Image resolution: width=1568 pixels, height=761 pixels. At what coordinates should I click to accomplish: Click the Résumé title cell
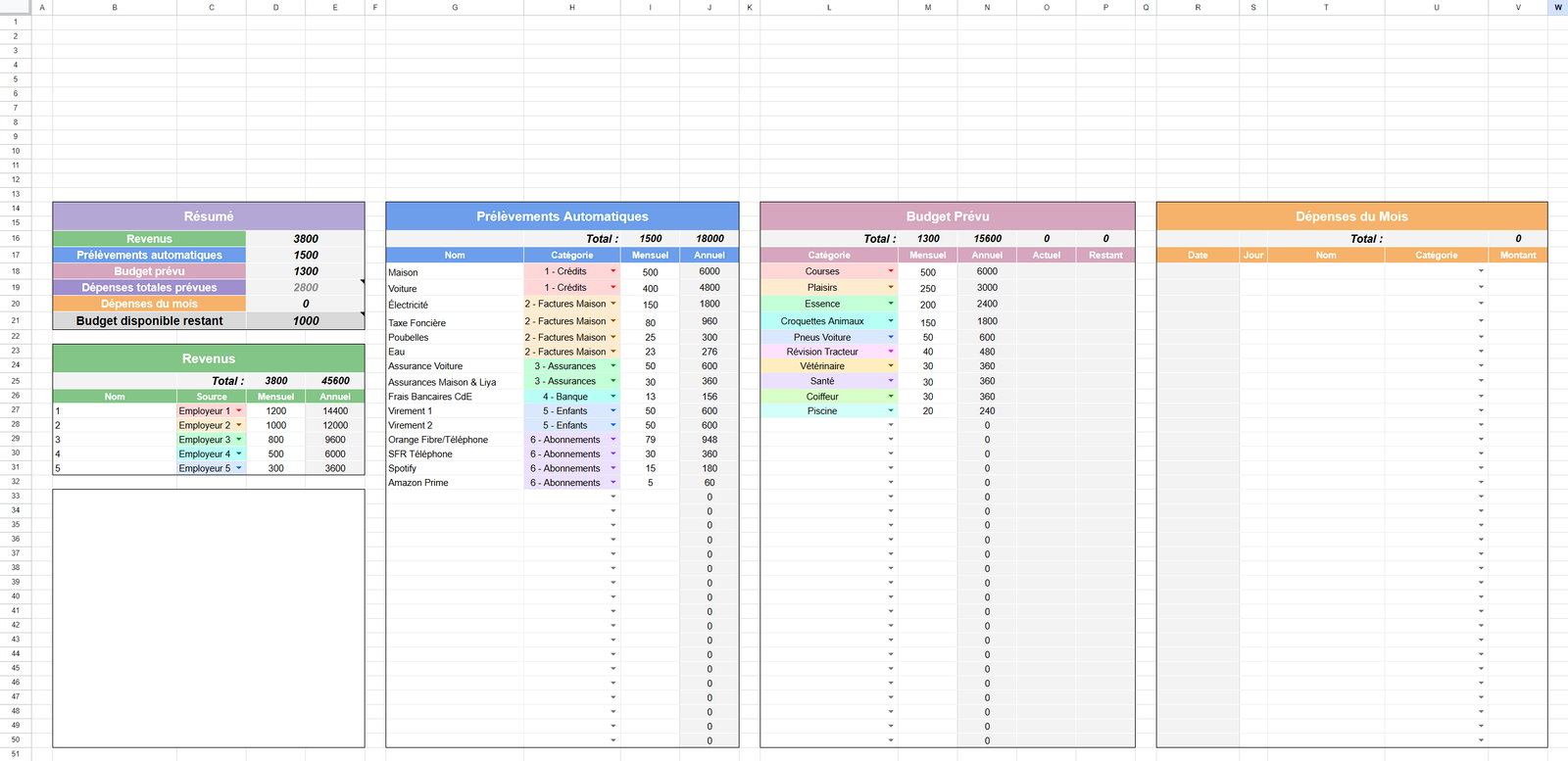(x=209, y=216)
